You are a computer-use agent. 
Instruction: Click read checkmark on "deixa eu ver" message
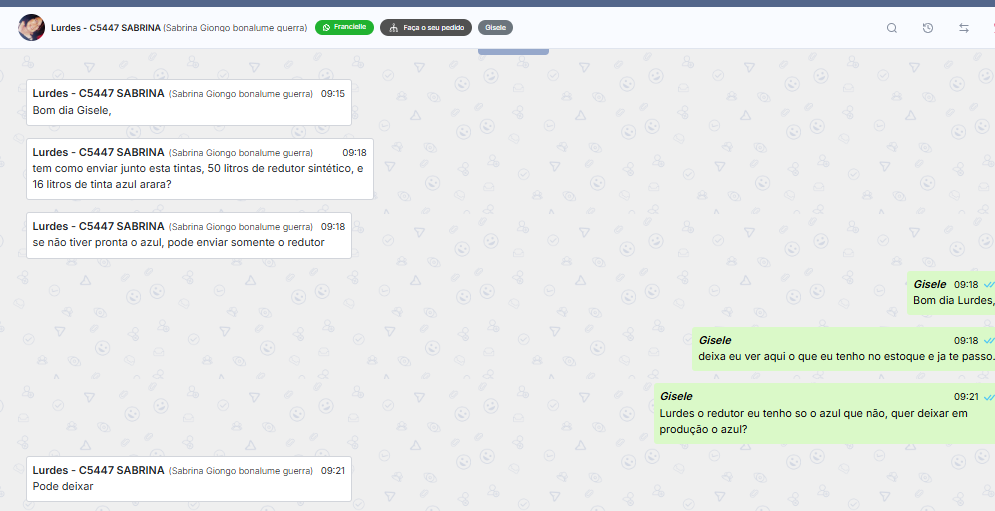tap(988, 341)
